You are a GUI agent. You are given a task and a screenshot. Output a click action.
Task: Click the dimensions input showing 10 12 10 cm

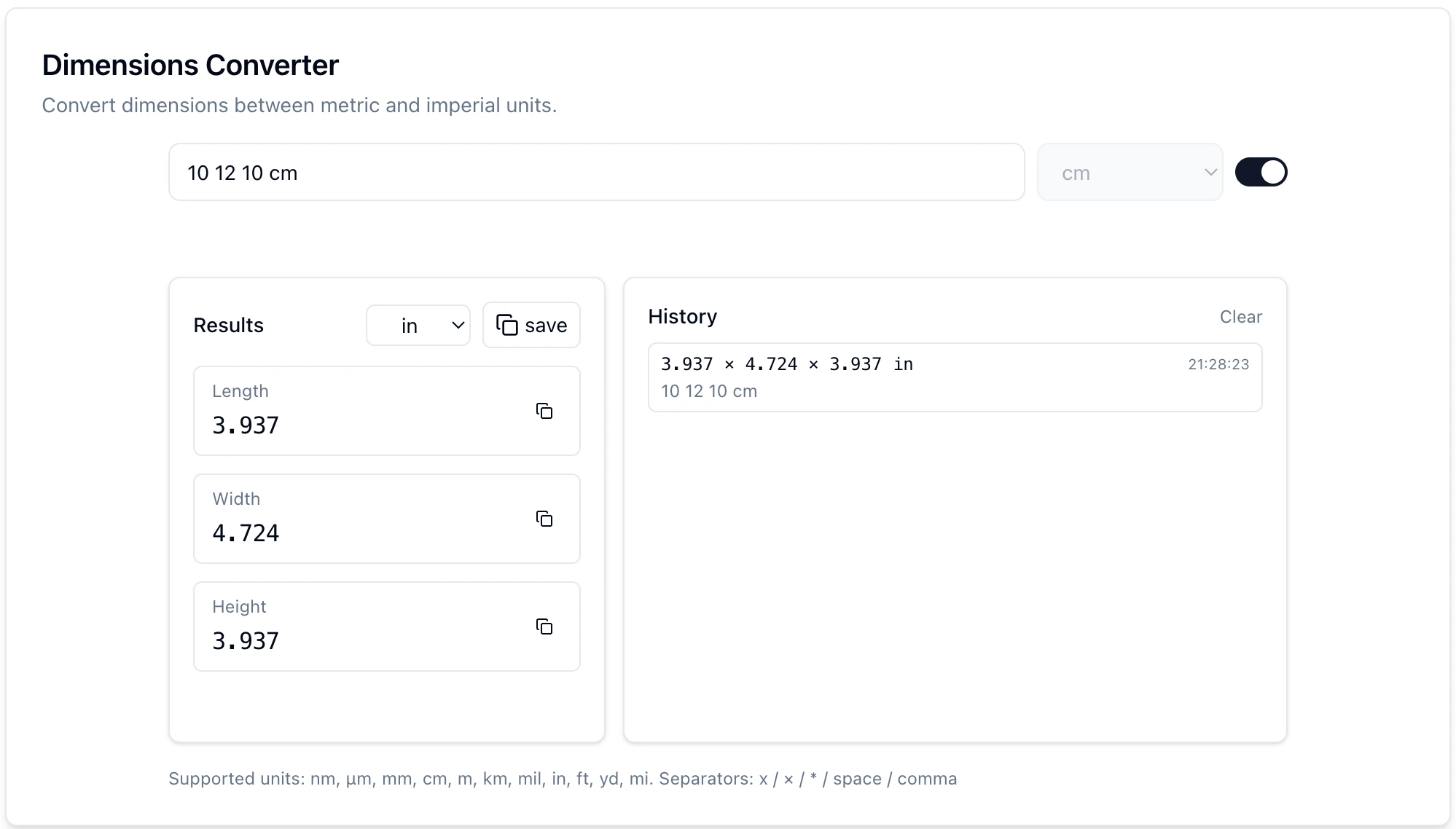pos(596,172)
